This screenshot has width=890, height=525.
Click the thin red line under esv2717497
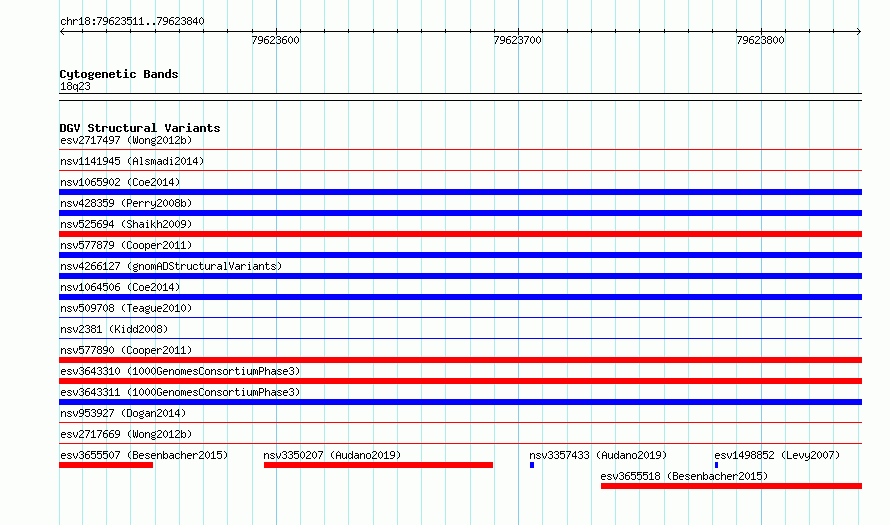(x=460, y=150)
